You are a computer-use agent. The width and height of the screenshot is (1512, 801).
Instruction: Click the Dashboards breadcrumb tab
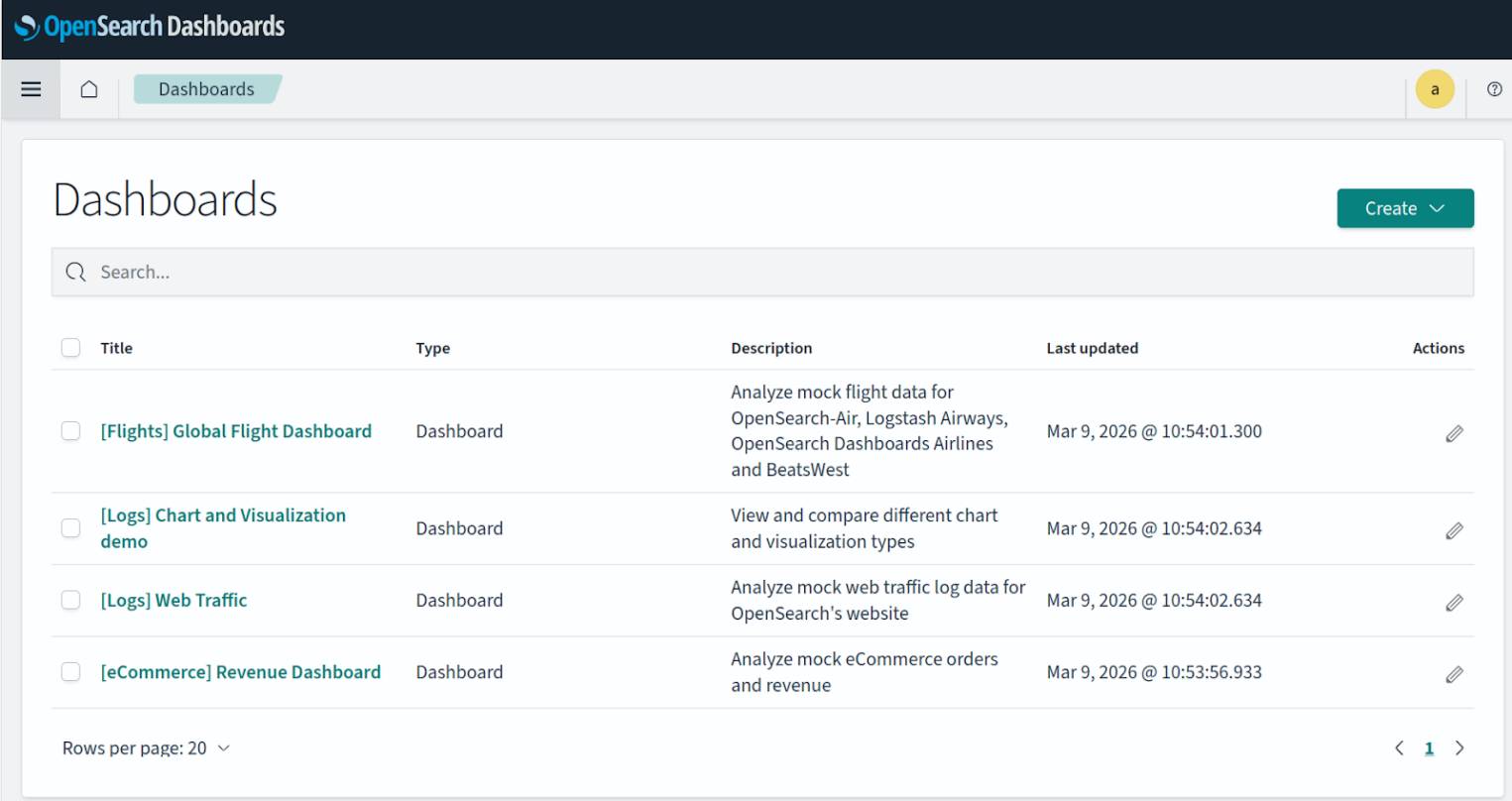206,89
